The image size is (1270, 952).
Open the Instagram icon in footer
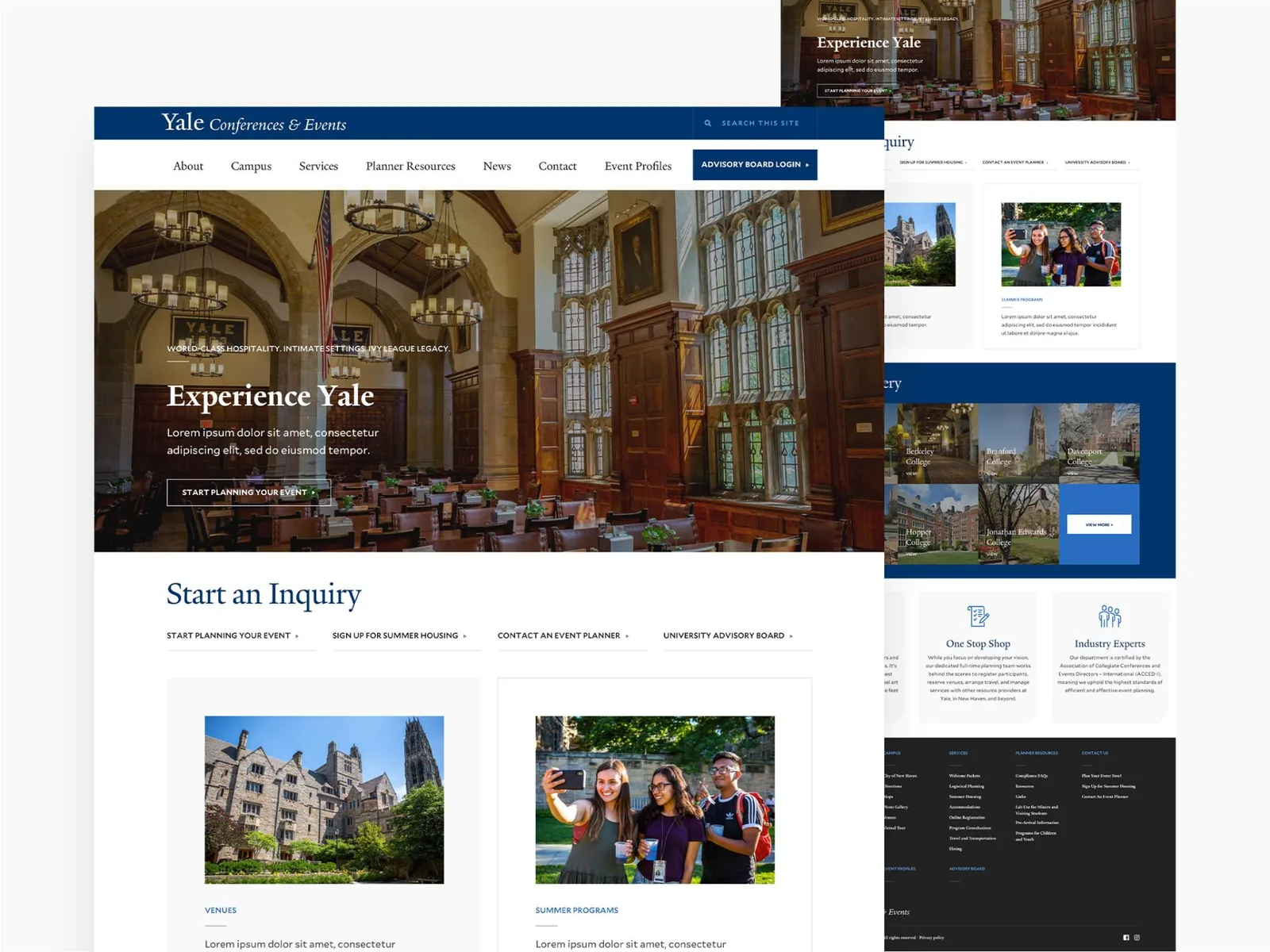click(1137, 938)
